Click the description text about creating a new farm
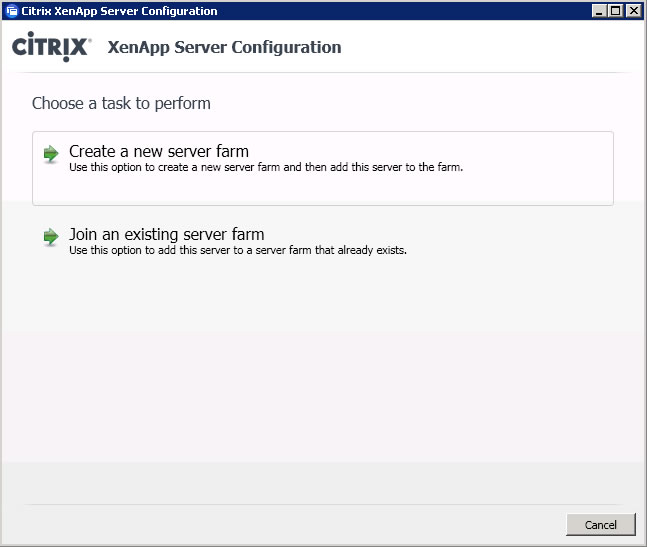The height and width of the screenshot is (547, 647). pyautogui.click(x=266, y=167)
